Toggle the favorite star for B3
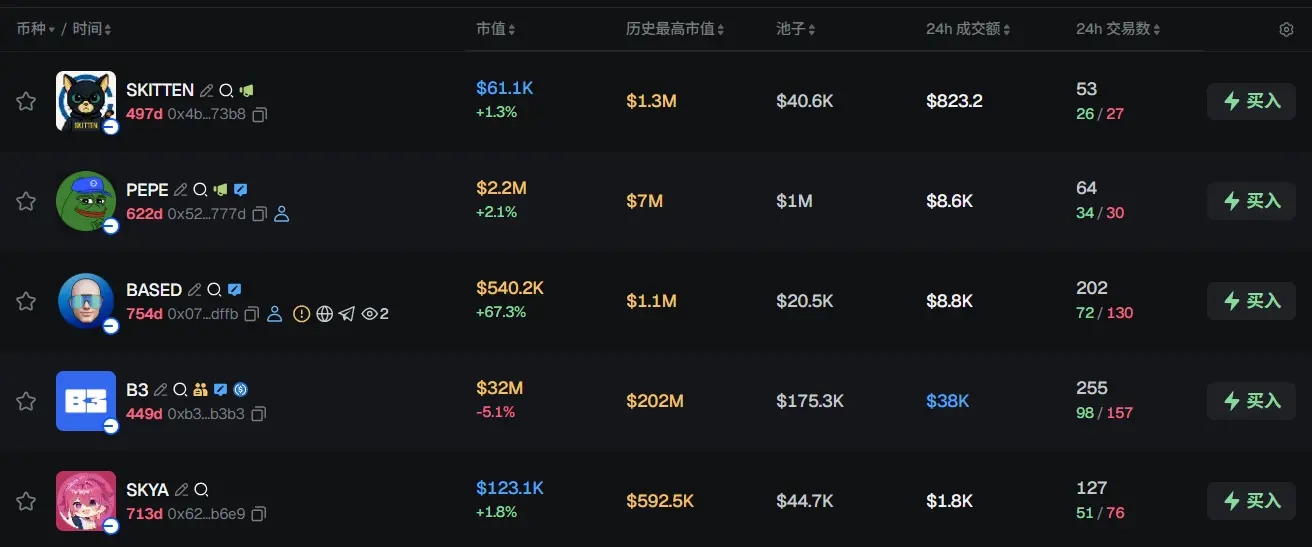 (26, 401)
